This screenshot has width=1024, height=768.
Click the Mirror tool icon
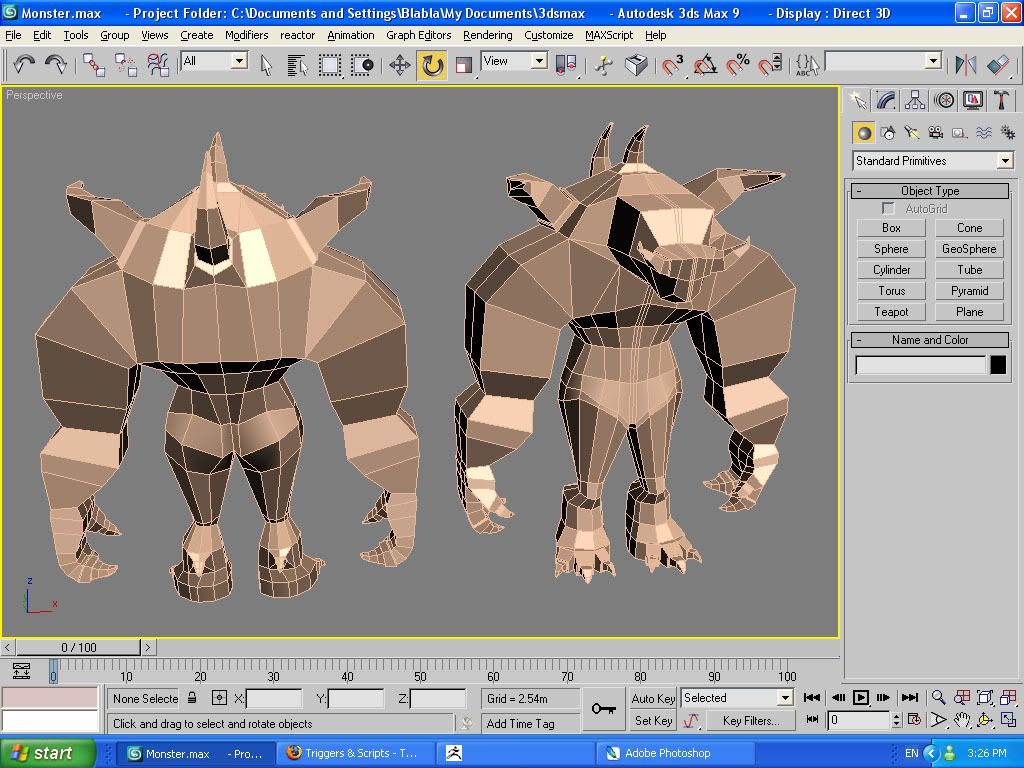pyautogui.click(x=965, y=65)
